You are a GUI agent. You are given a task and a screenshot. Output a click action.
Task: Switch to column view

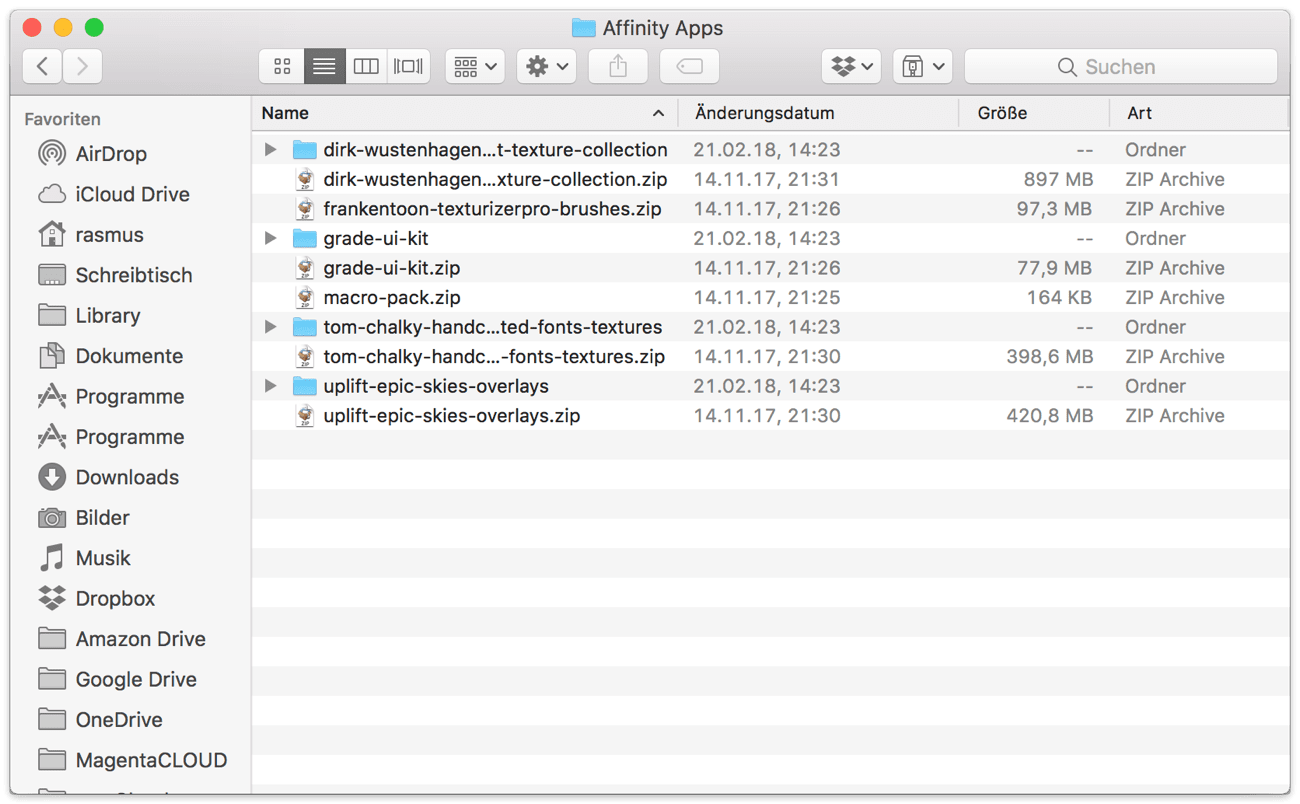click(x=366, y=66)
